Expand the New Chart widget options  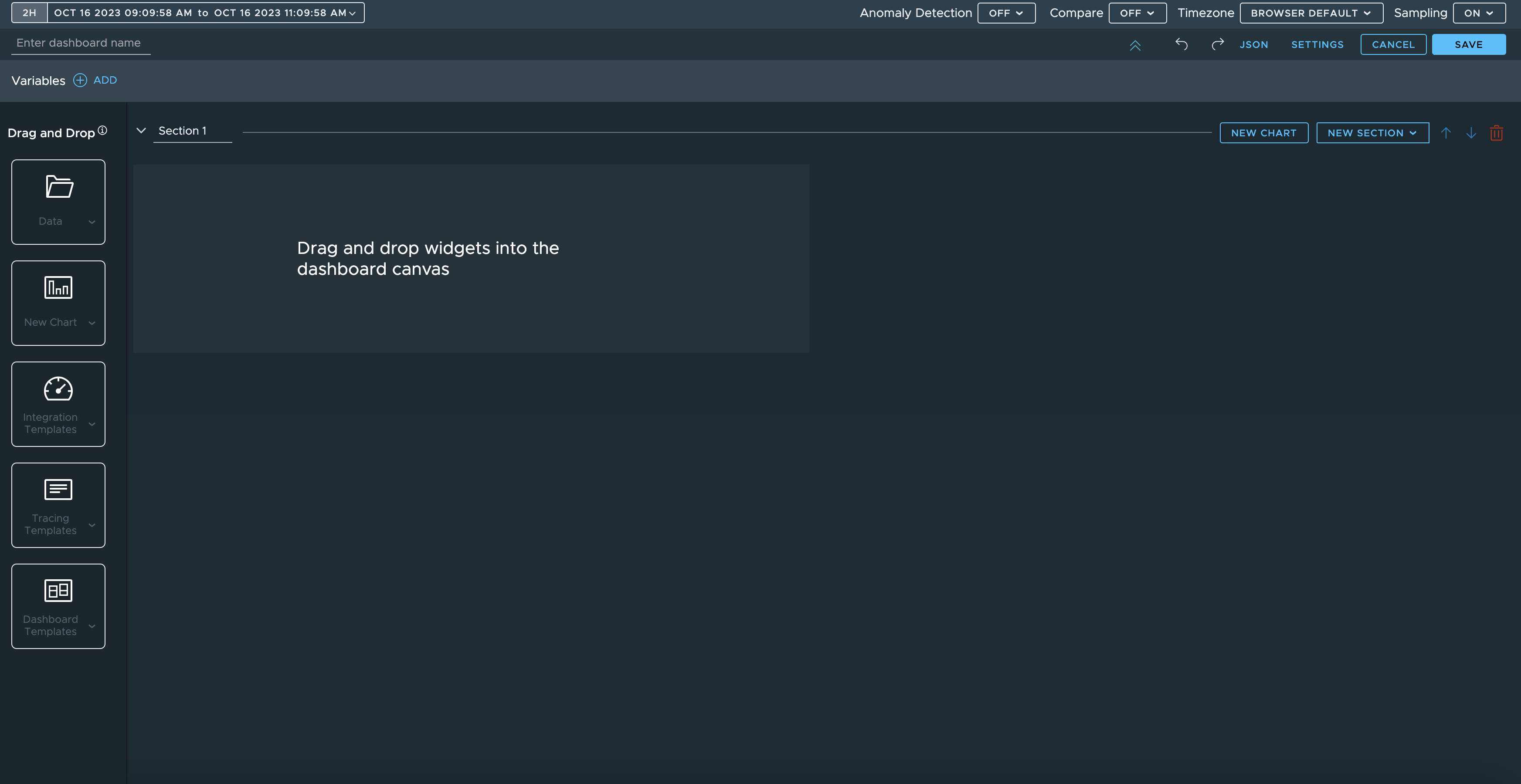tap(91, 322)
